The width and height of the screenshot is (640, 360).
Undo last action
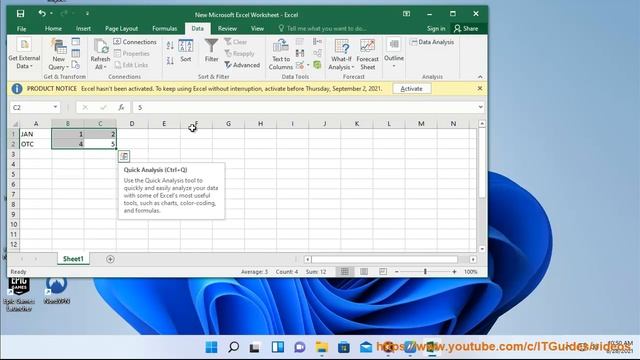pos(42,13)
